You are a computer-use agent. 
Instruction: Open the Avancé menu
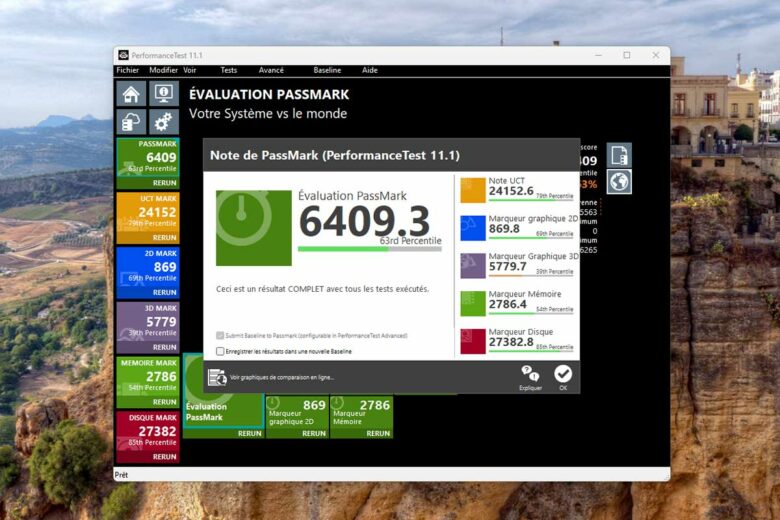(271, 70)
